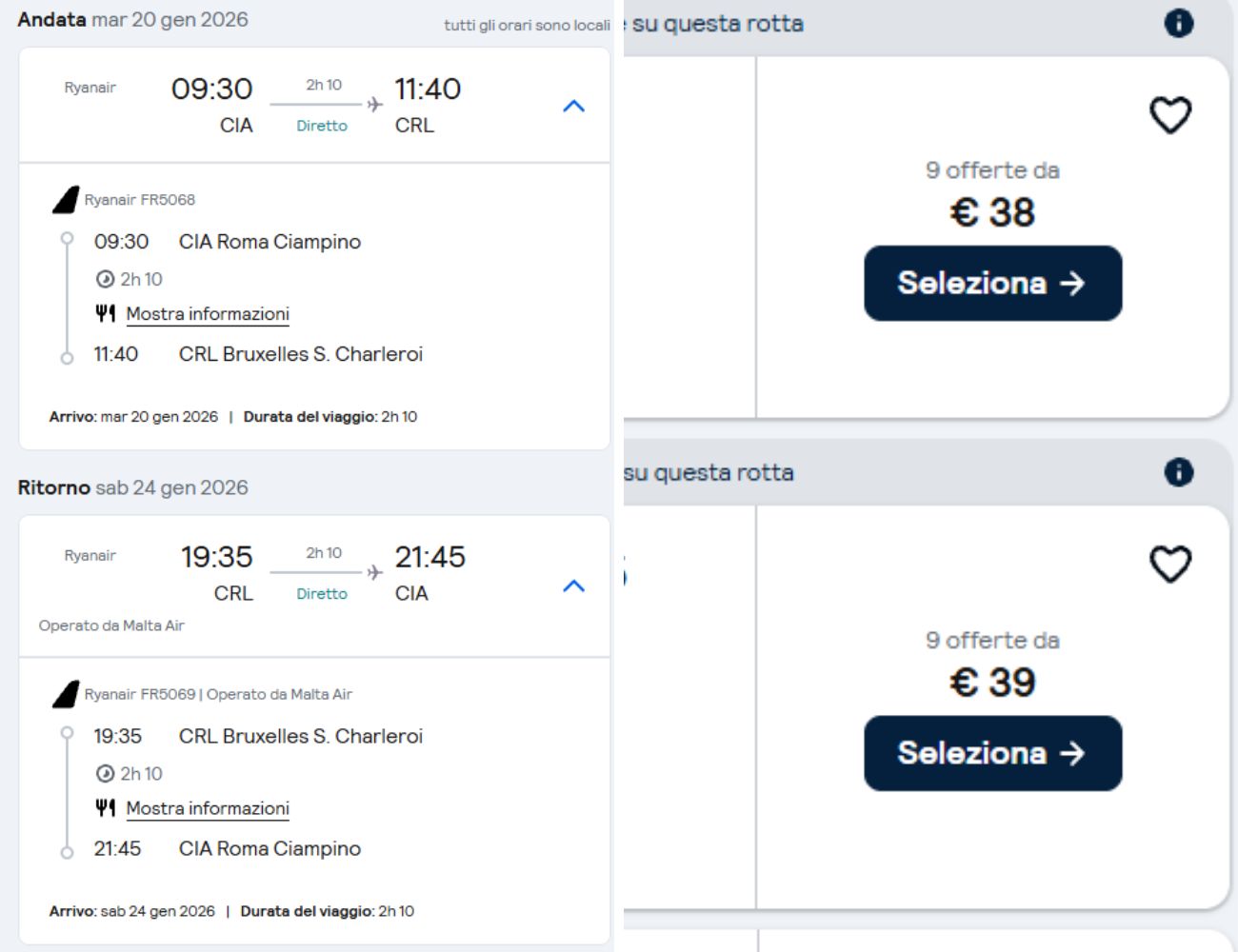Click the Diretto label on the outbound flight
Screen dimensions: 1238x952
point(322,126)
